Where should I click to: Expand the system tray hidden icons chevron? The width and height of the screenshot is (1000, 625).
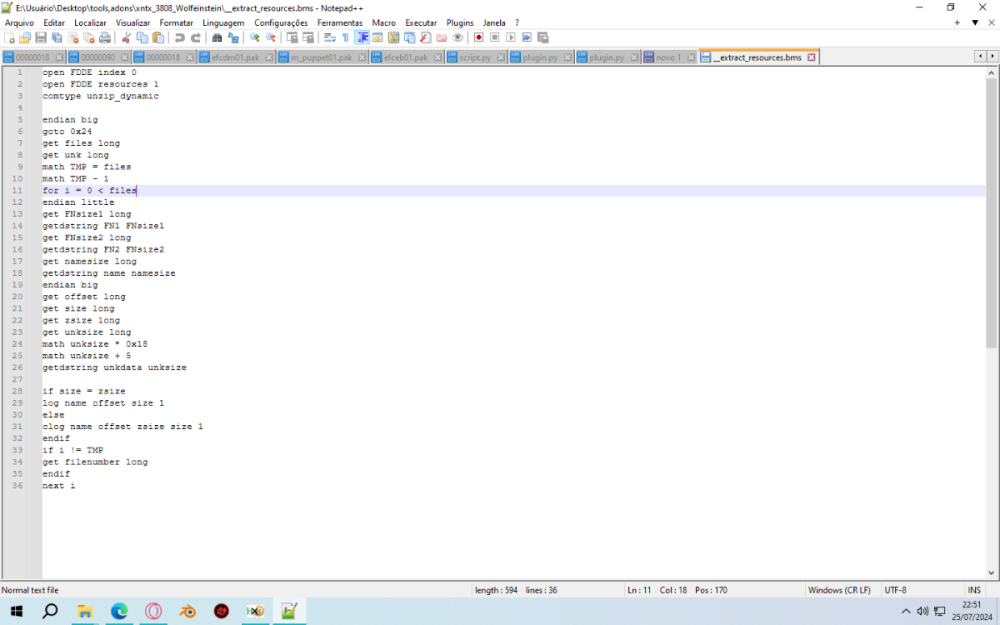(906, 611)
